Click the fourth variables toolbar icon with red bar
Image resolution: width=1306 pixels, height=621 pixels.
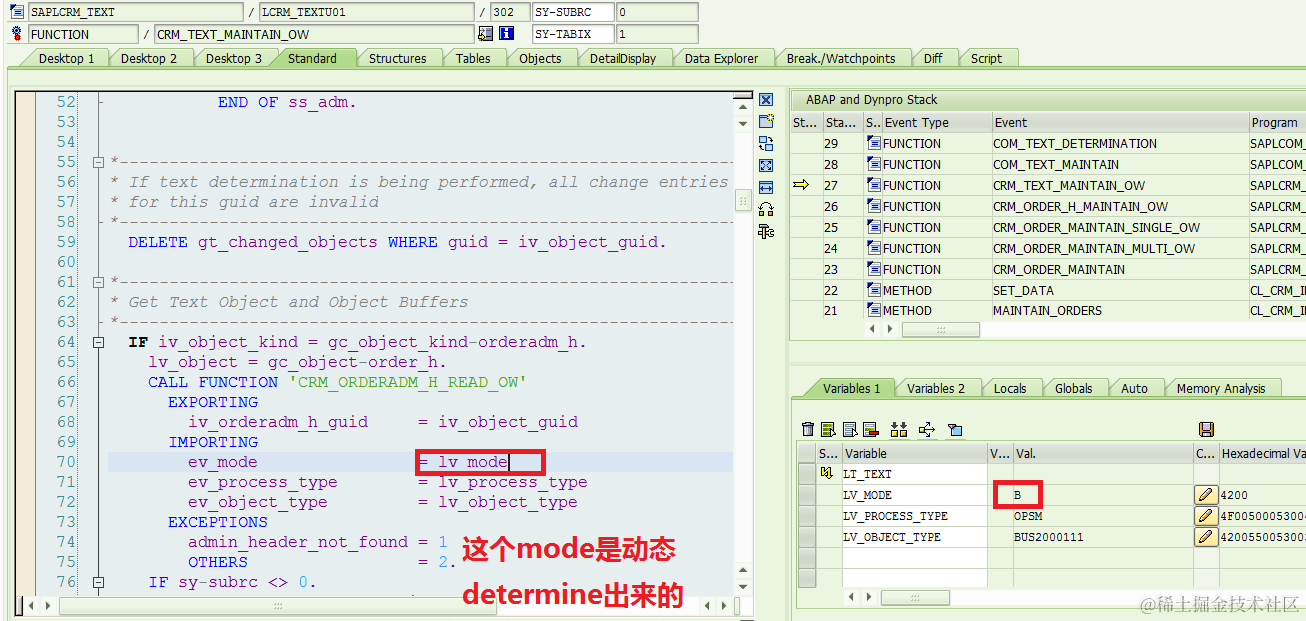(870, 429)
